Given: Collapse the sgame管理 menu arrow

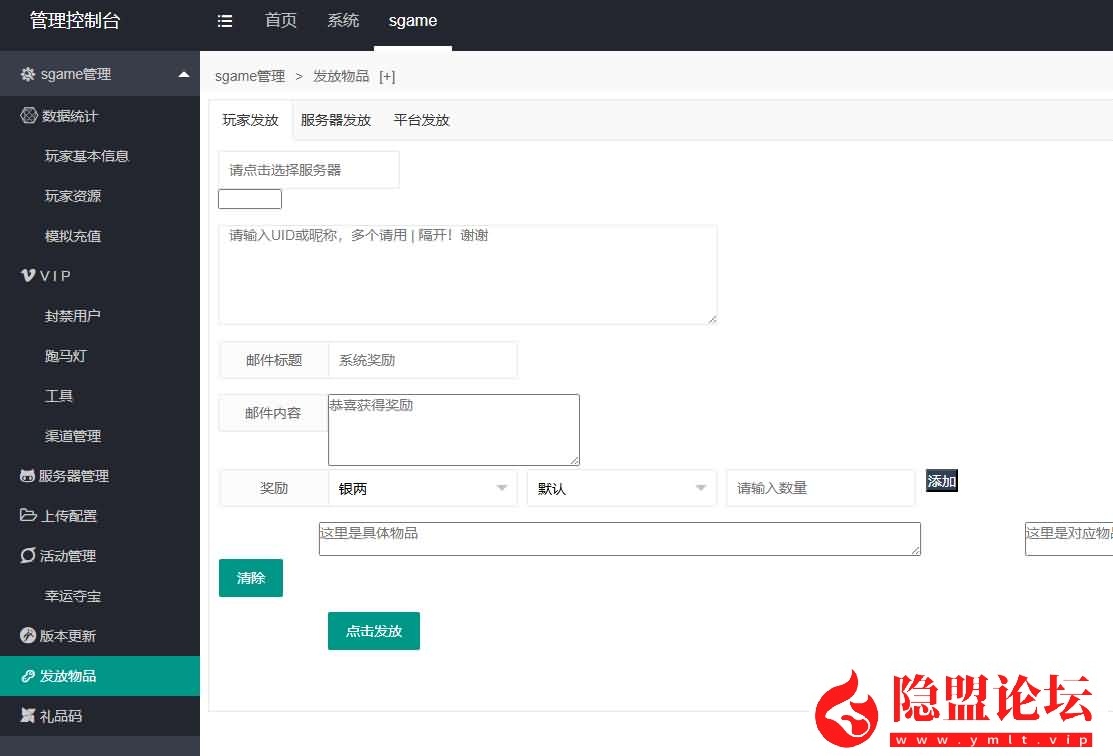Looking at the screenshot, I should tap(183, 74).
